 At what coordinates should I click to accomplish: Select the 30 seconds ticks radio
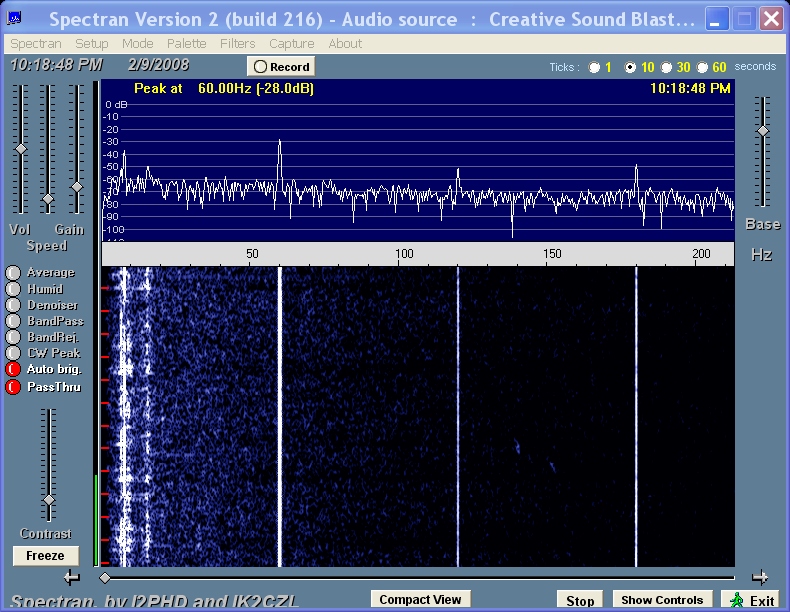tap(666, 67)
